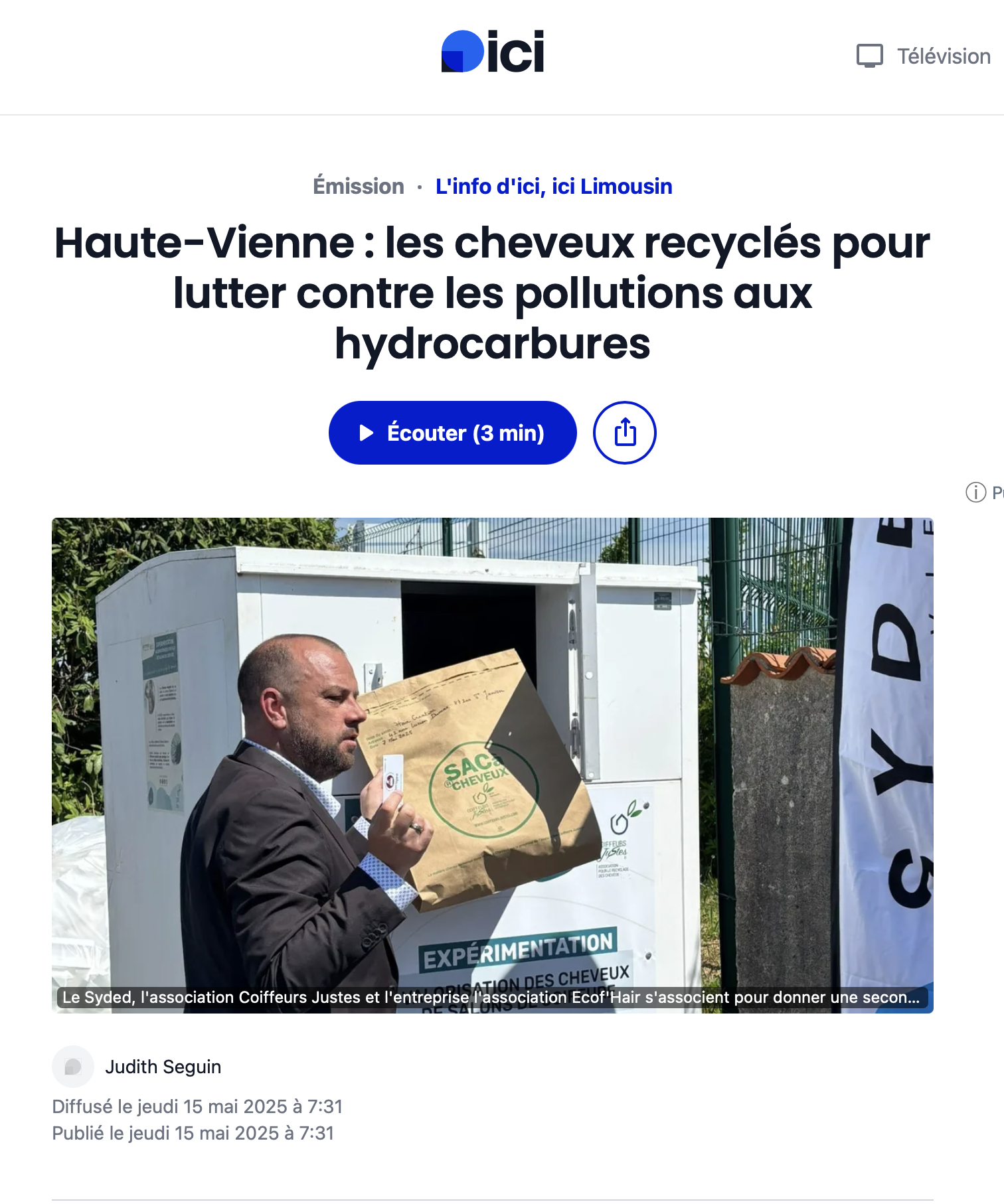Open the Télévision text link
Screen dimensions: 1004x1204
pos(944,56)
